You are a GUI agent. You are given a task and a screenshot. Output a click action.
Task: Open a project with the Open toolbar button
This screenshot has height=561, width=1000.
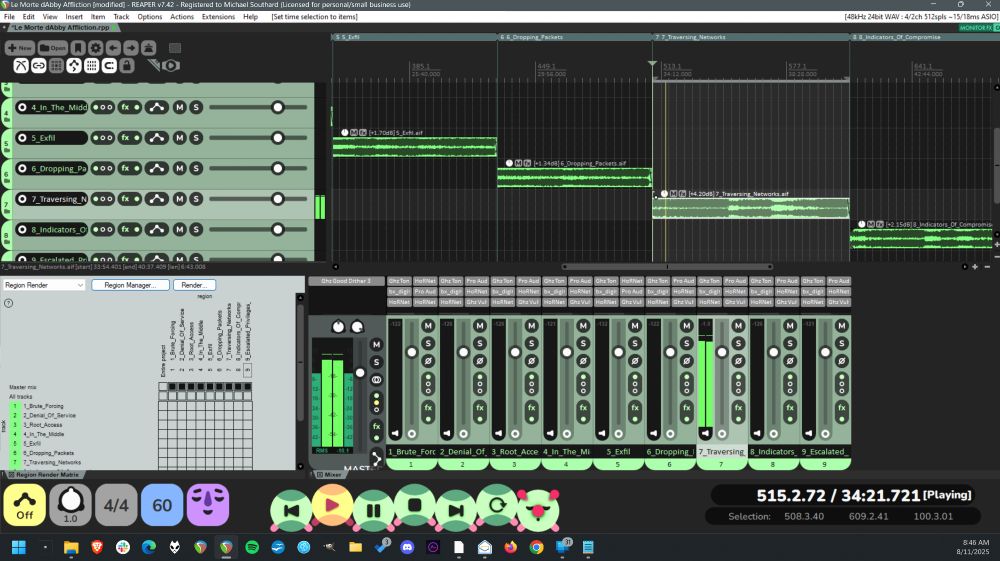coord(53,48)
